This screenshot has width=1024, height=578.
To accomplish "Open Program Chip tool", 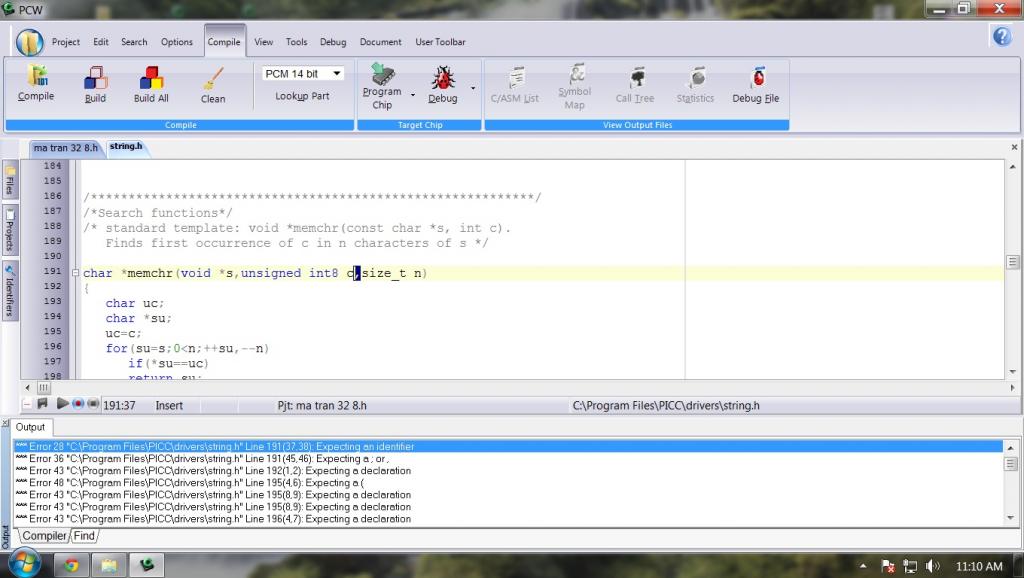I will (x=382, y=86).
